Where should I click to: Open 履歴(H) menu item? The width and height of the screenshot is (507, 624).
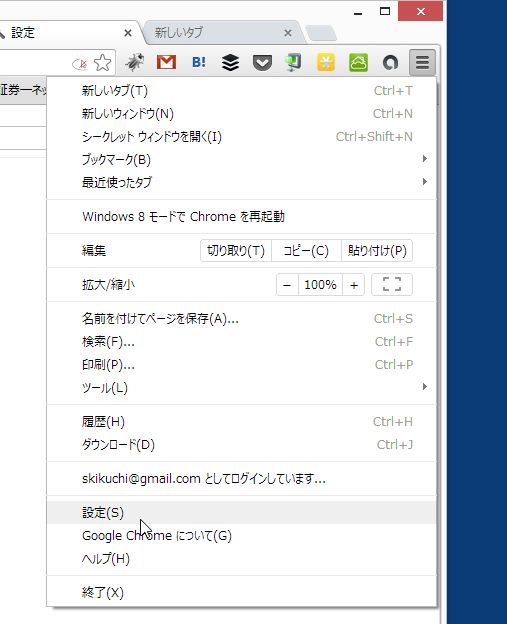pos(242,421)
